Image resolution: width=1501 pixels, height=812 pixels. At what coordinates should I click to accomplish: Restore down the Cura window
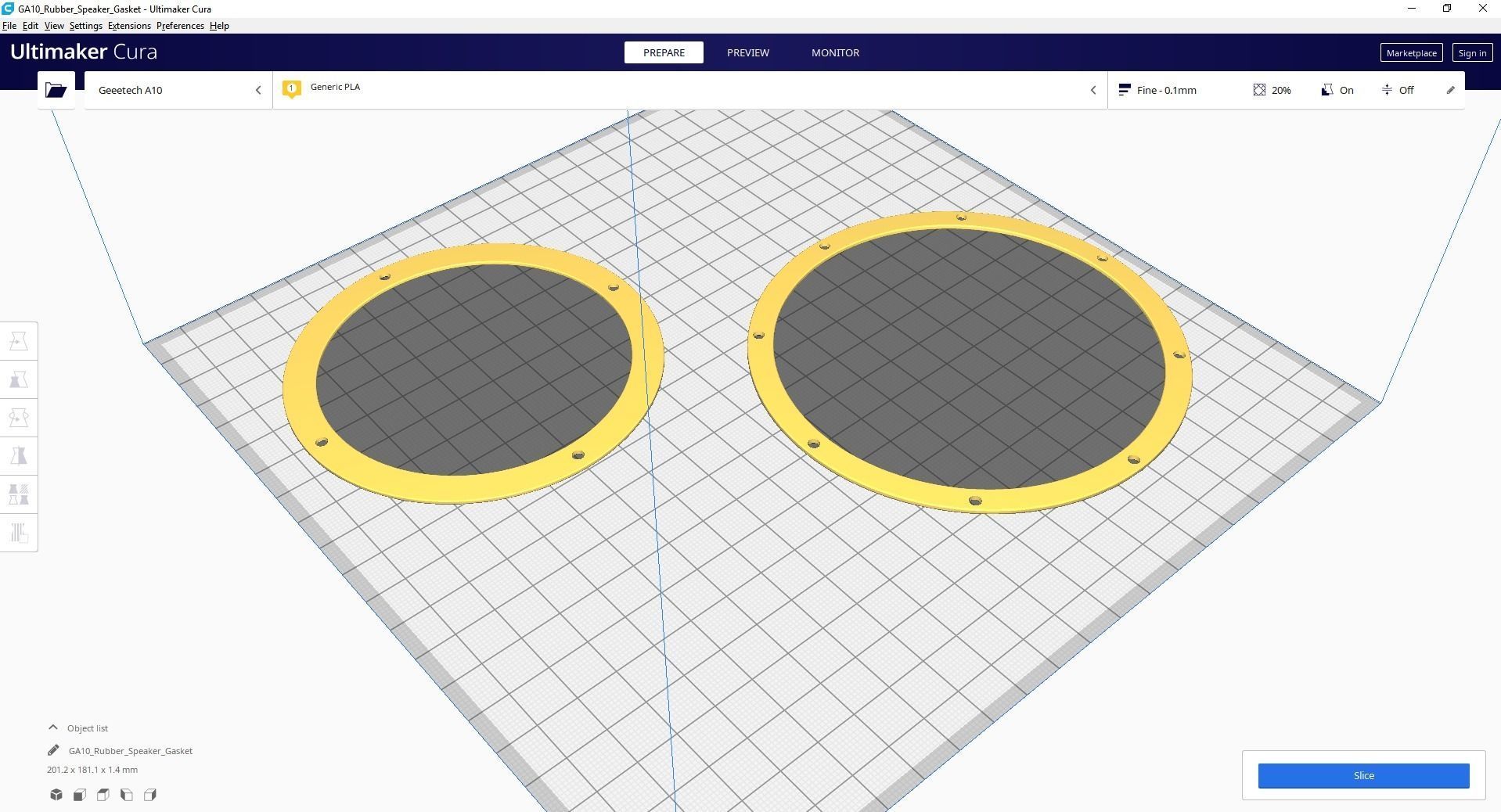point(1447,9)
